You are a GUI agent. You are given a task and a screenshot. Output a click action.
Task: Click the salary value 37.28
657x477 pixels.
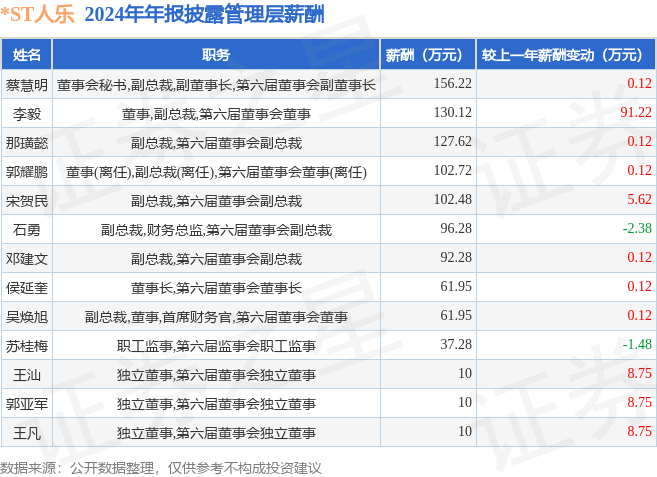tap(456, 344)
